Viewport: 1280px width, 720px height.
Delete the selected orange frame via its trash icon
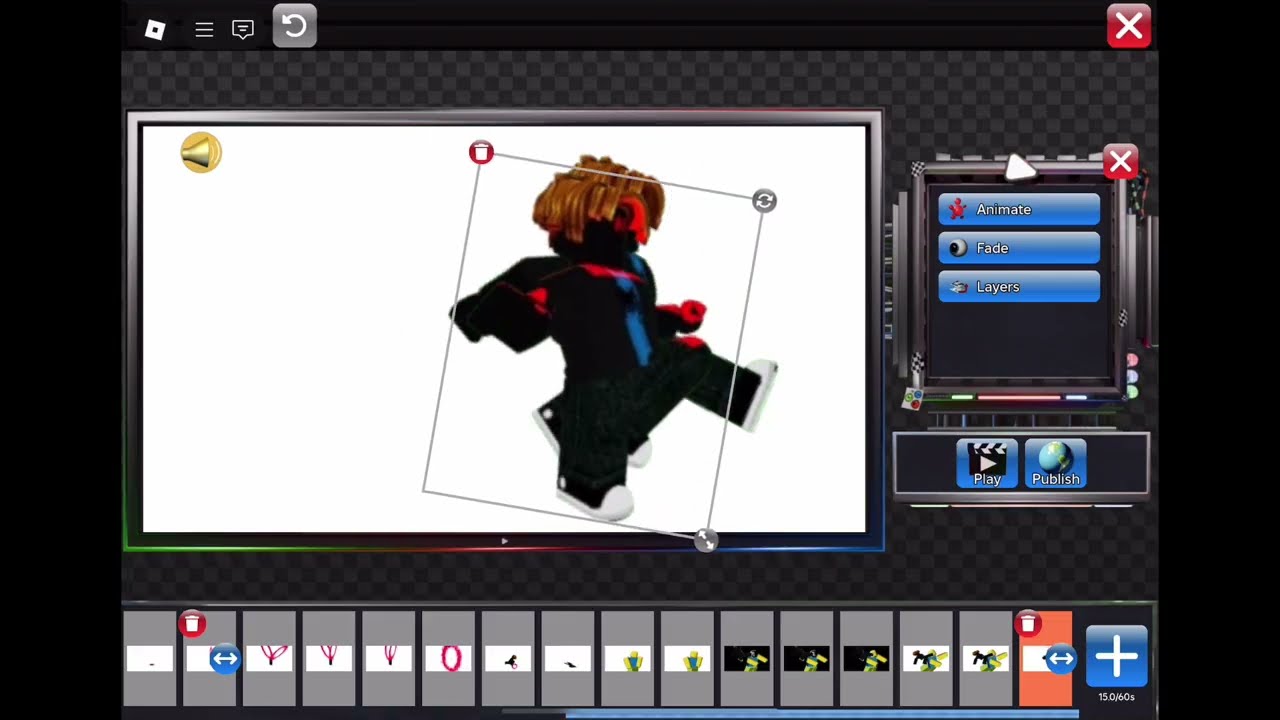point(1027,624)
